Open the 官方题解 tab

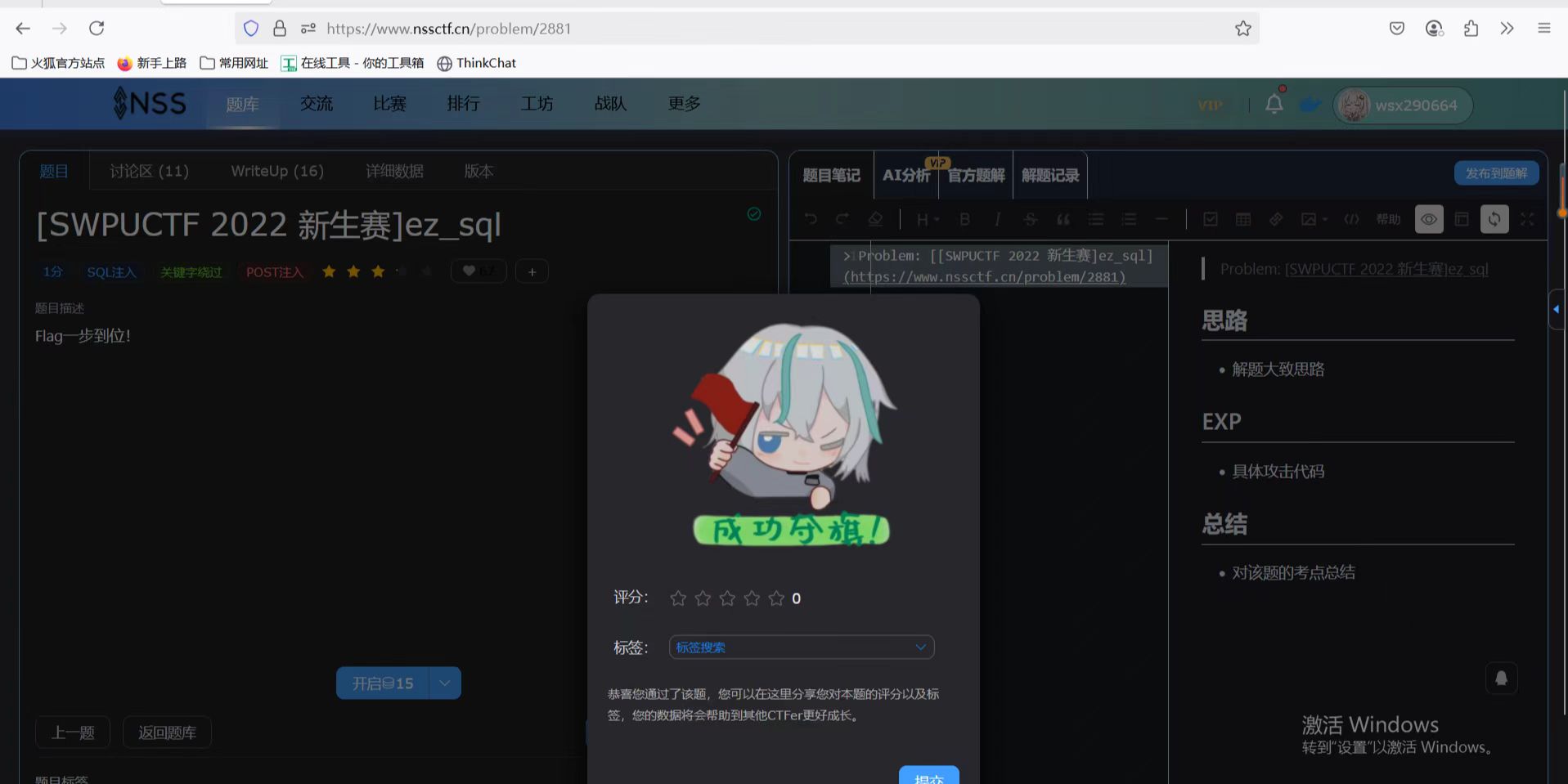[x=976, y=175]
